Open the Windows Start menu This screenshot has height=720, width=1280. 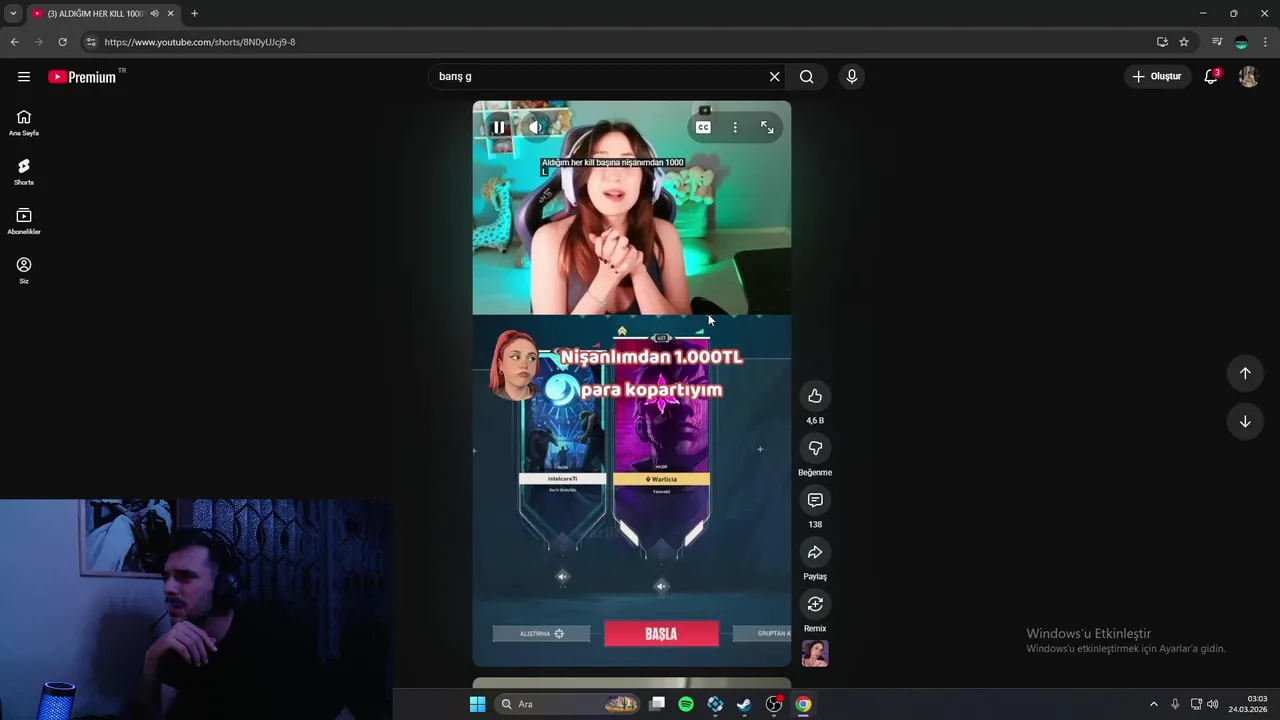pos(477,704)
